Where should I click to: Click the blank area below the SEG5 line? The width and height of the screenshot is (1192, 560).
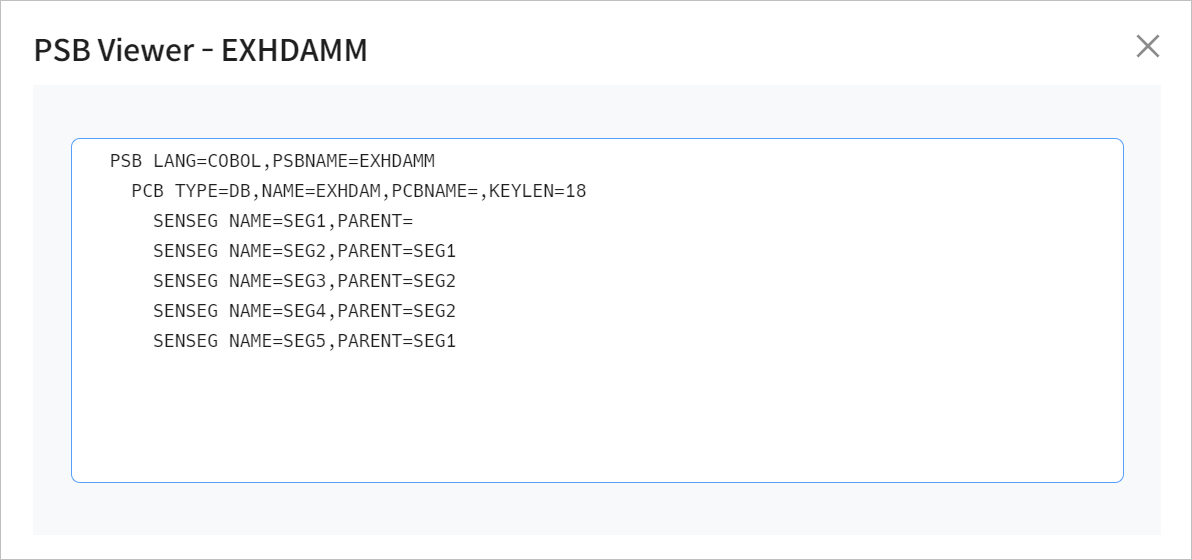point(596,420)
